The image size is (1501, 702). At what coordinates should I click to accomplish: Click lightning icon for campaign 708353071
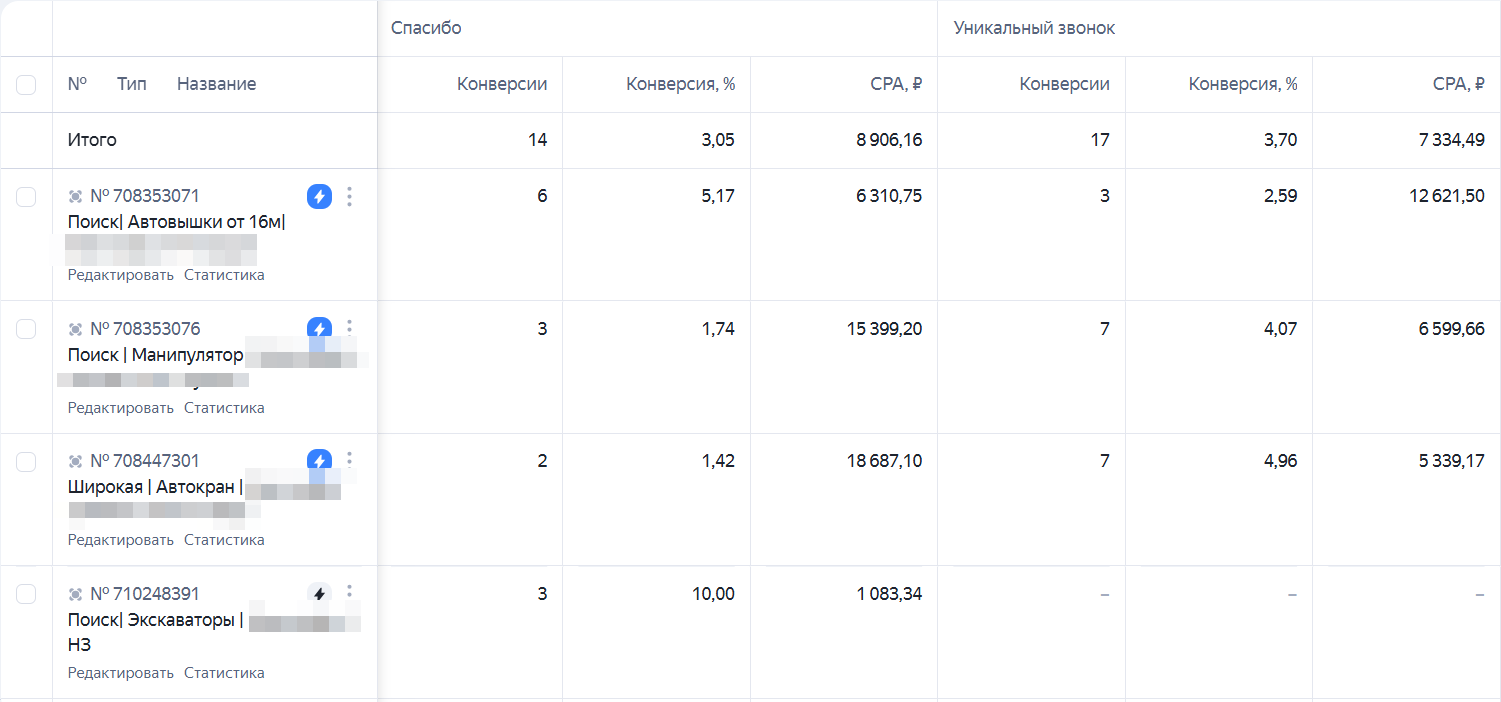[319, 196]
